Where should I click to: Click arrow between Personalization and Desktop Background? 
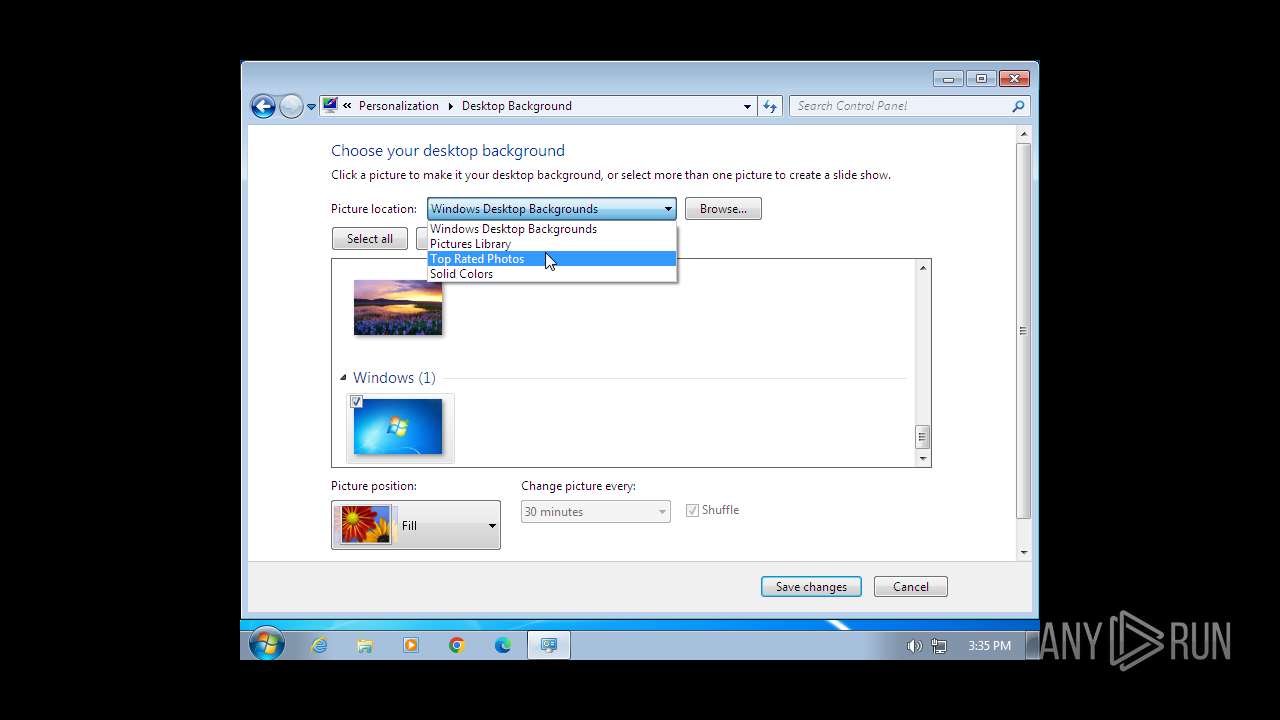pos(450,106)
